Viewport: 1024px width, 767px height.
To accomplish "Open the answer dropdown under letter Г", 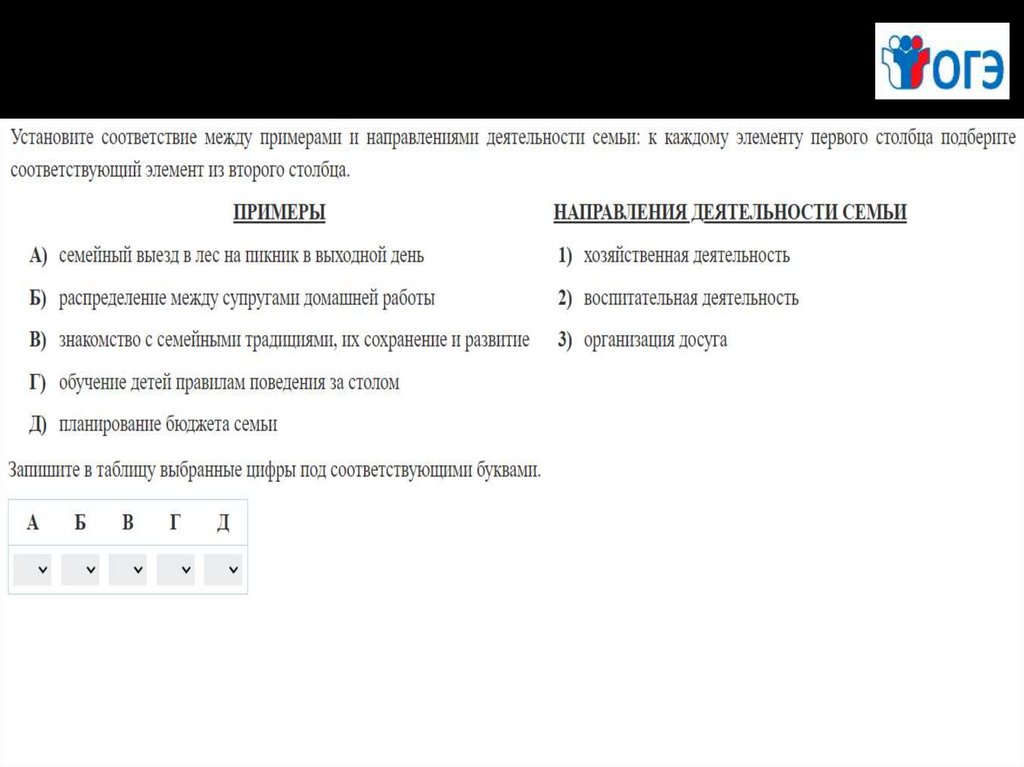I will 176,569.
